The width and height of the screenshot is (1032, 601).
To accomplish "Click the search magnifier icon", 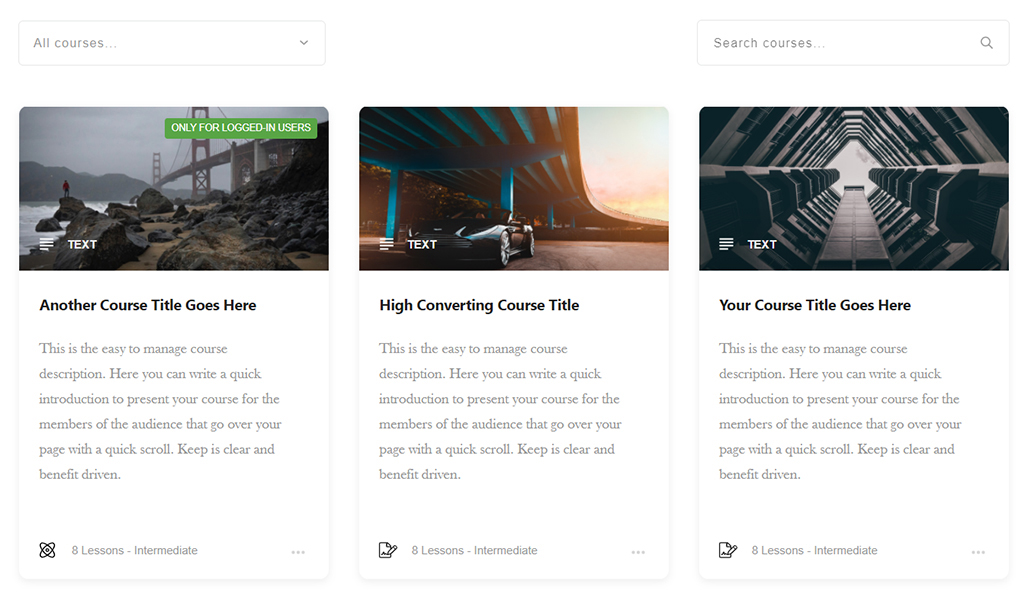I will pos(986,43).
